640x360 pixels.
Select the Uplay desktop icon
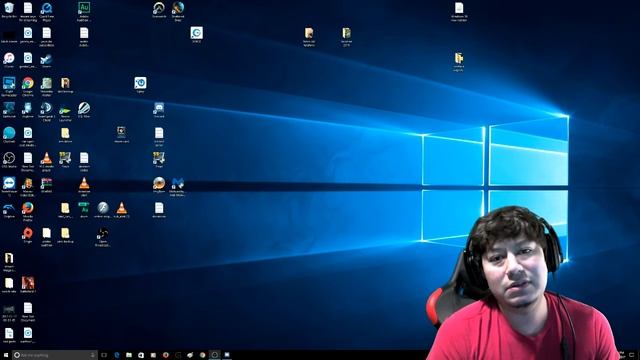click(140, 84)
